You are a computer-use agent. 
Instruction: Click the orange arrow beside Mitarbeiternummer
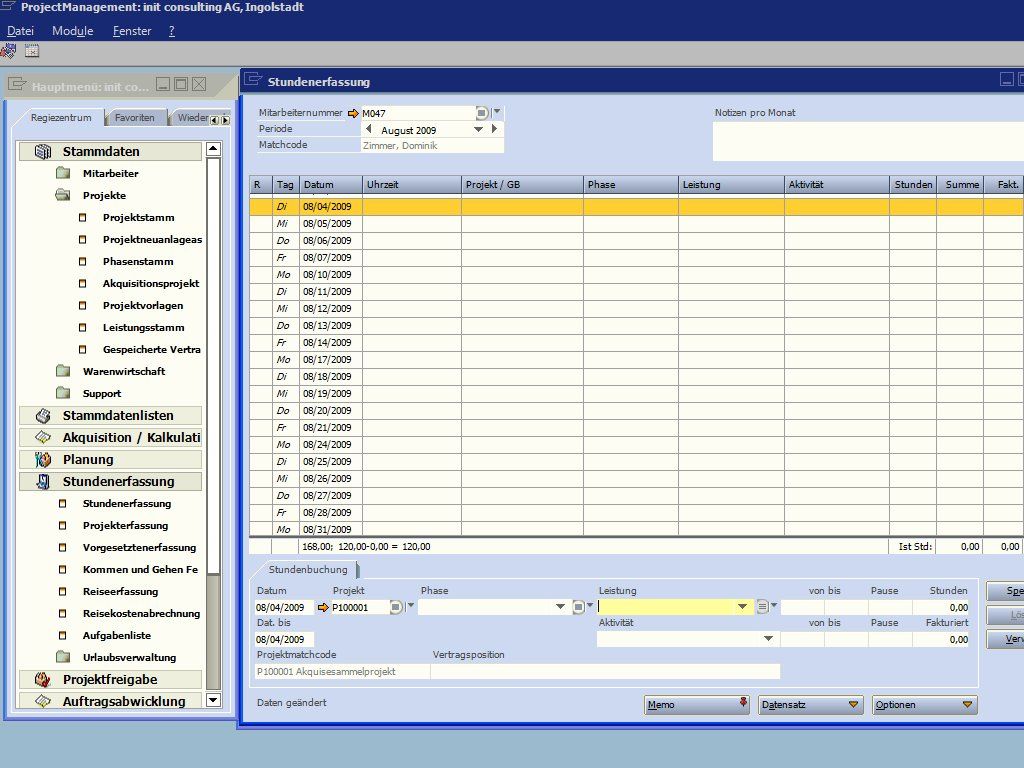point(353,114)
